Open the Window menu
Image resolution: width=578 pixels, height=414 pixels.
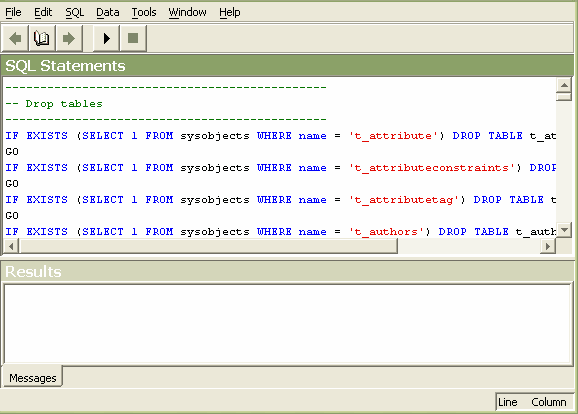click(188, 13)
